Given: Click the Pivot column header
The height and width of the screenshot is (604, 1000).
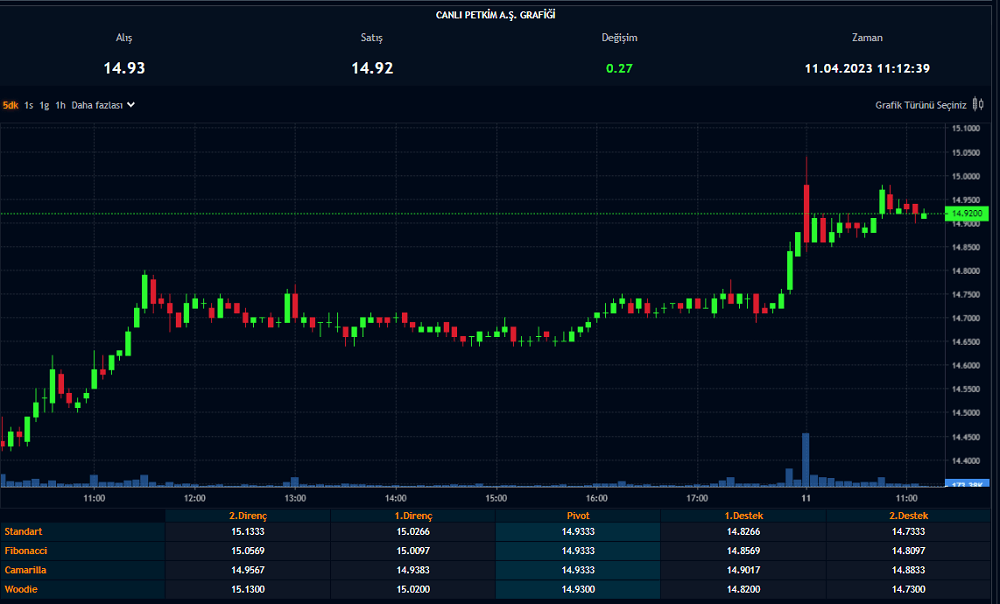Looking at the screenshot, I should pyautogui.click(x=578, y=515).
